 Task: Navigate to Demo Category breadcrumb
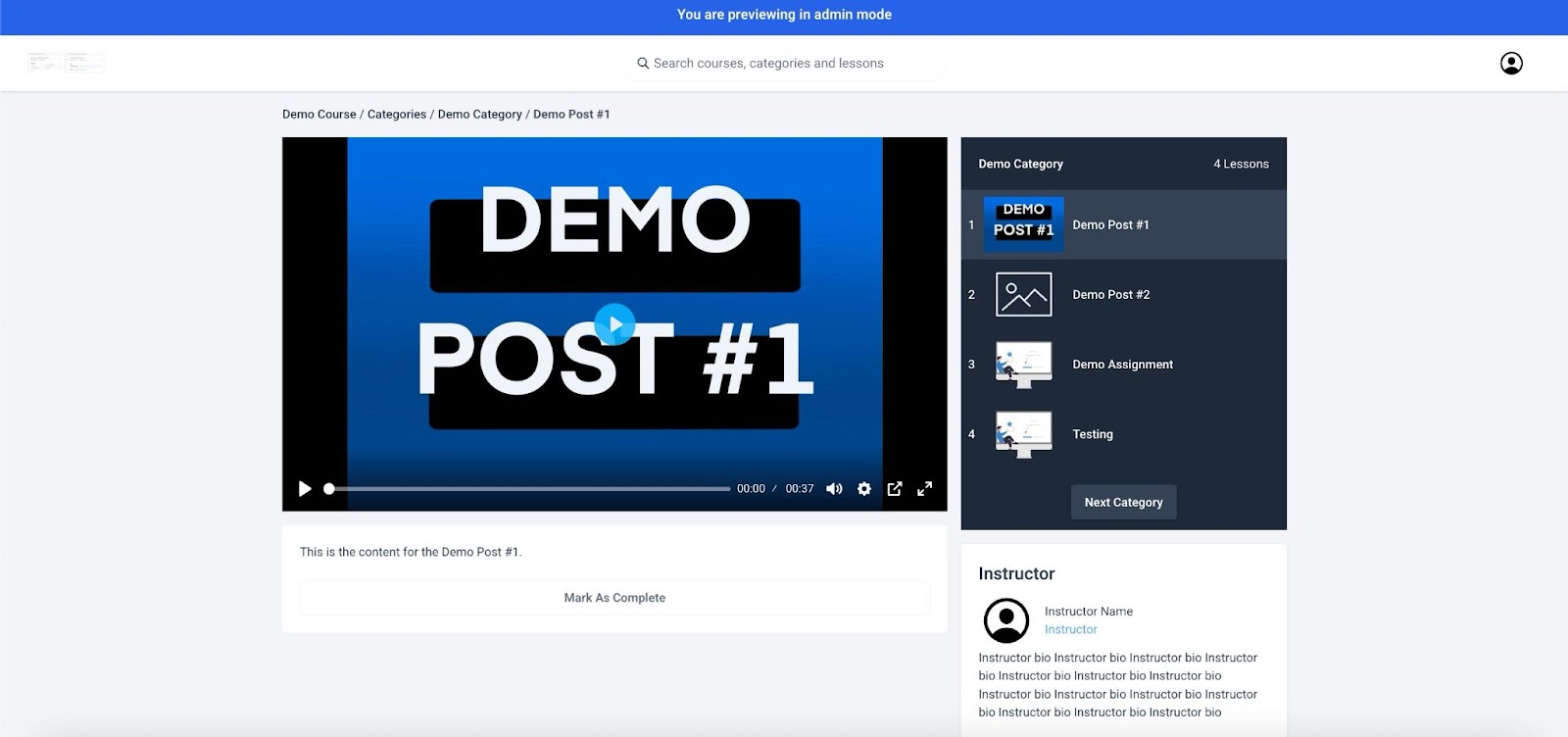pyautogui.click(x=479, y=115)
